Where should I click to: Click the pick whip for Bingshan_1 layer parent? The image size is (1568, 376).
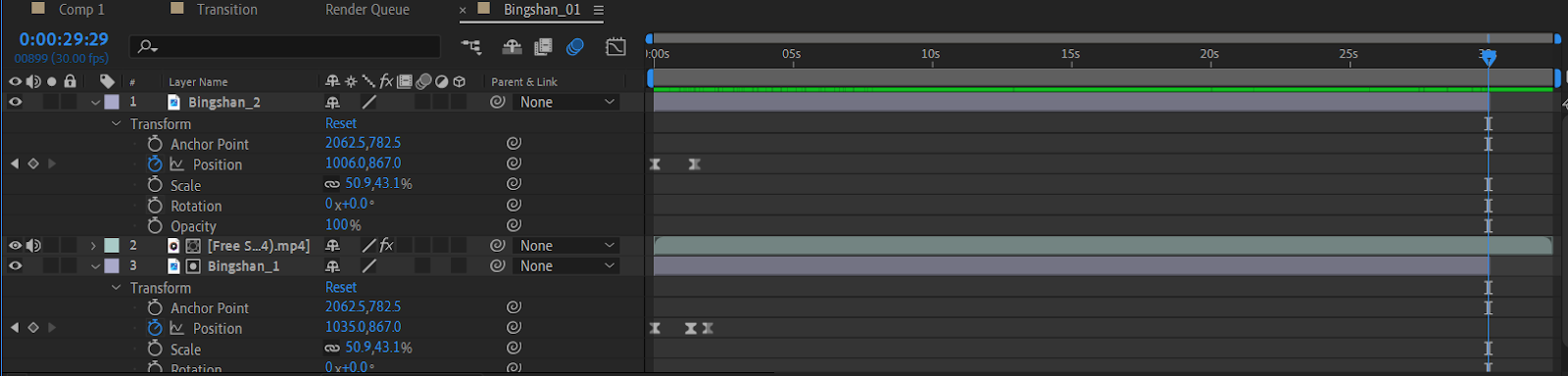click(498, 265)
